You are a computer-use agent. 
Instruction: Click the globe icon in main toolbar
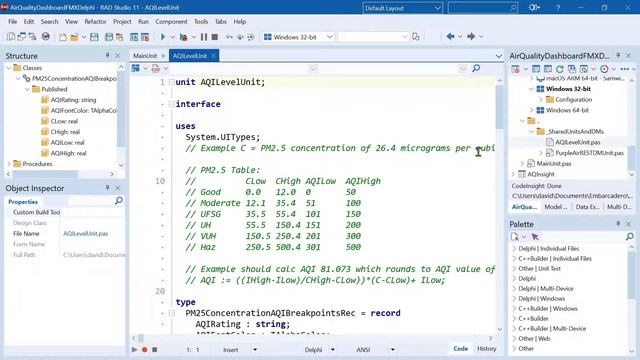(46, 36)
